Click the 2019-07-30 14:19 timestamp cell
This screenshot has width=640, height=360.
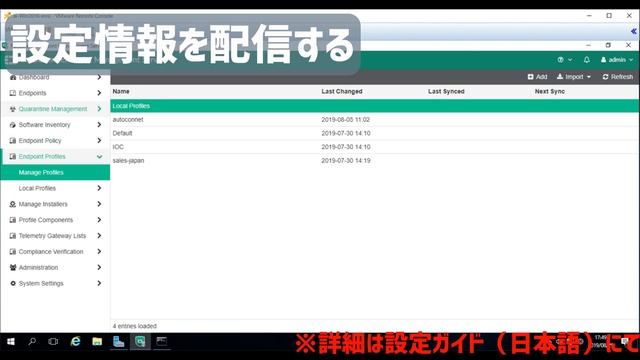pyautogui.click(x=346, y=160)
